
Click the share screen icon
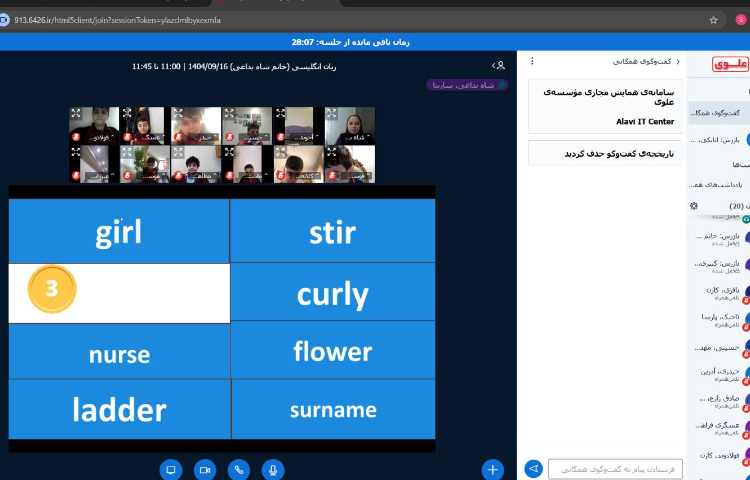click(171, 469)
